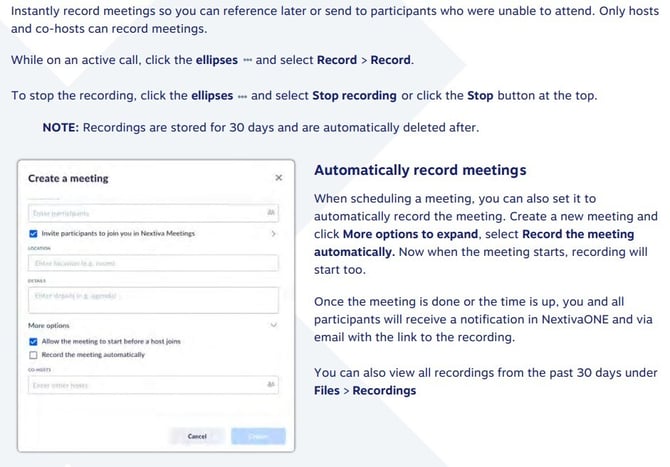Screen dimensions: 670x467
Task: Click the More options section label
Action: [49, 325]
